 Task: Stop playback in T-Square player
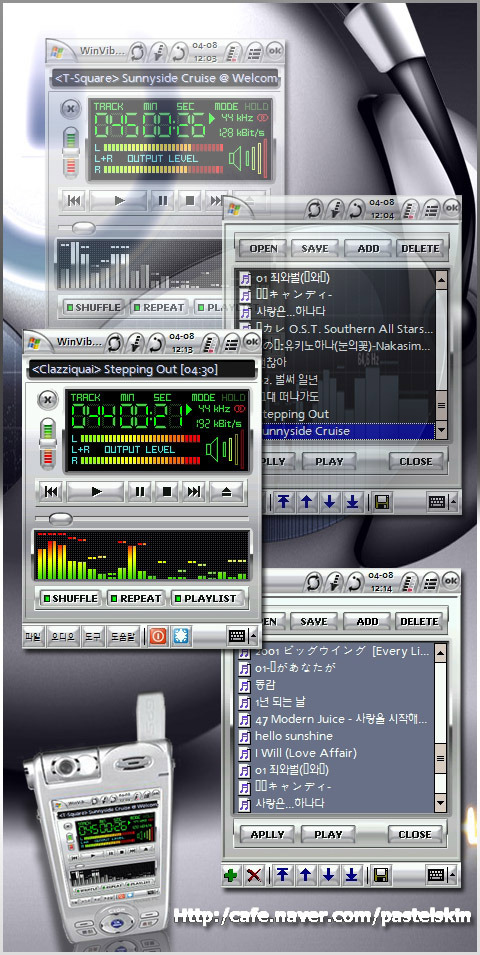(x=189, y=200)
